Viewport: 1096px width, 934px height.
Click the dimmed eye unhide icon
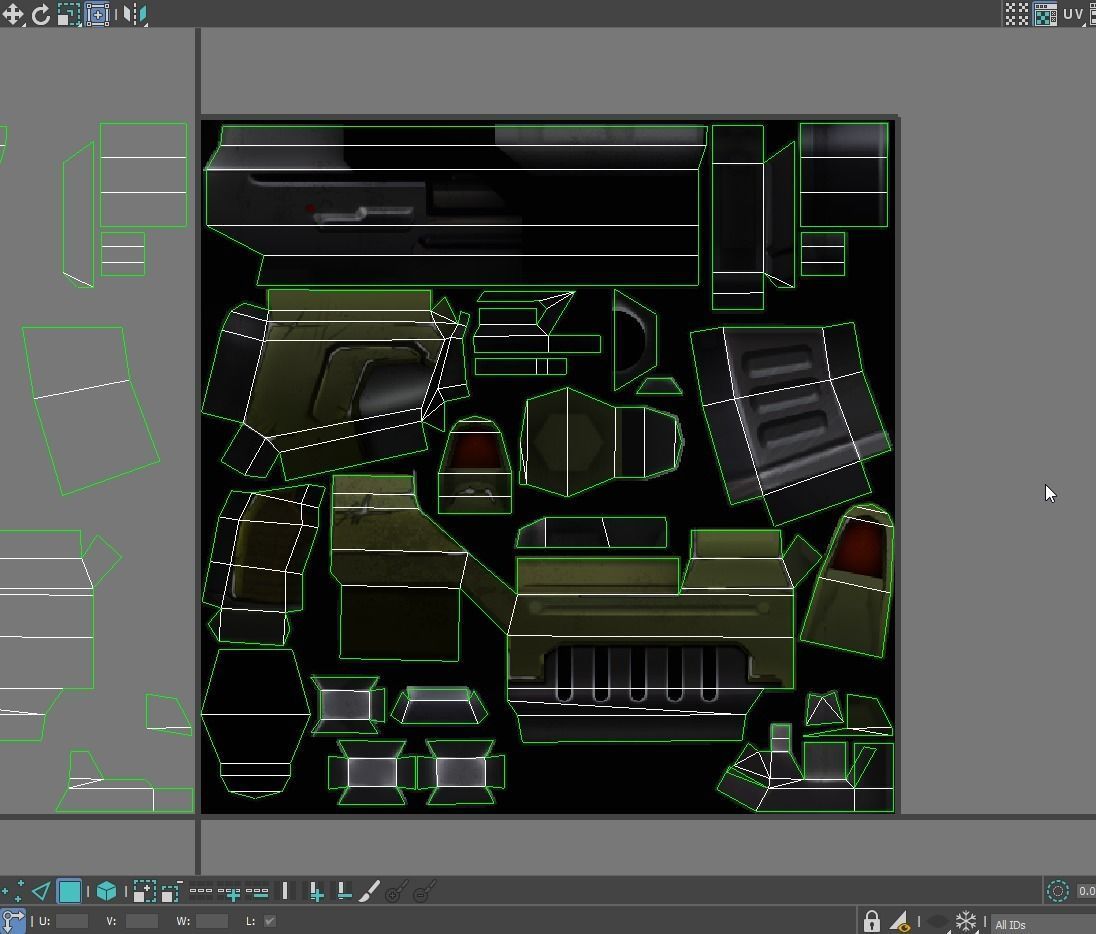938,921
